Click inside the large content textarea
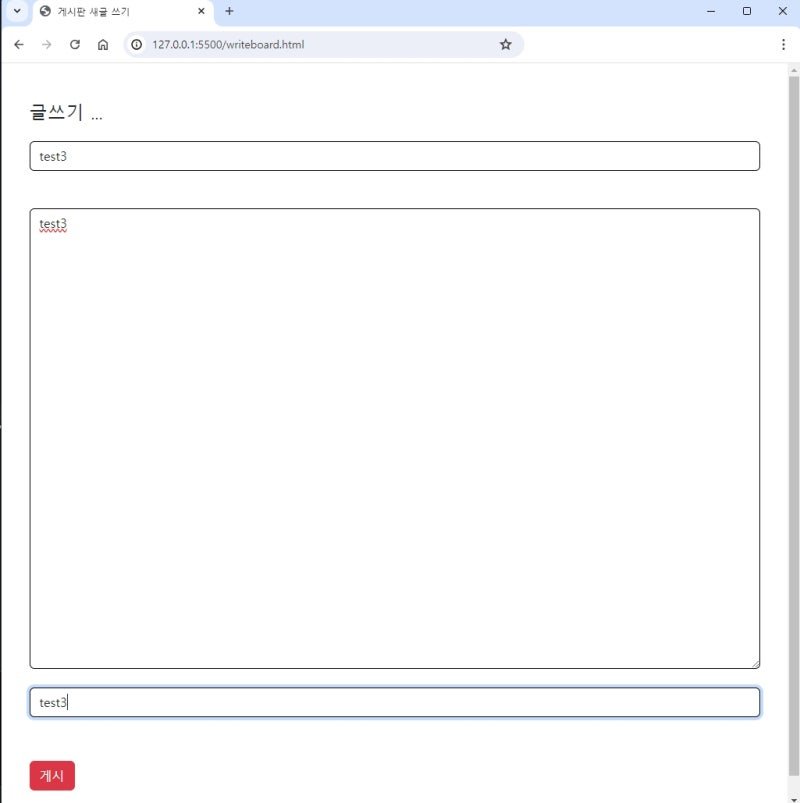 pyautogui.click(x=394, y=438)
